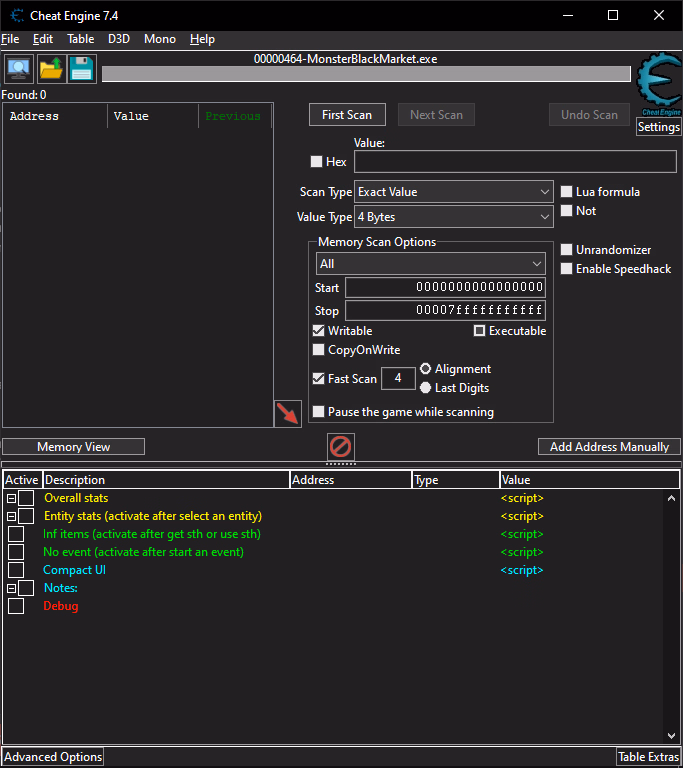Screen dimensions: 683x768
Task: Toggle the Executable checkbox
Action: click(479, 331)
